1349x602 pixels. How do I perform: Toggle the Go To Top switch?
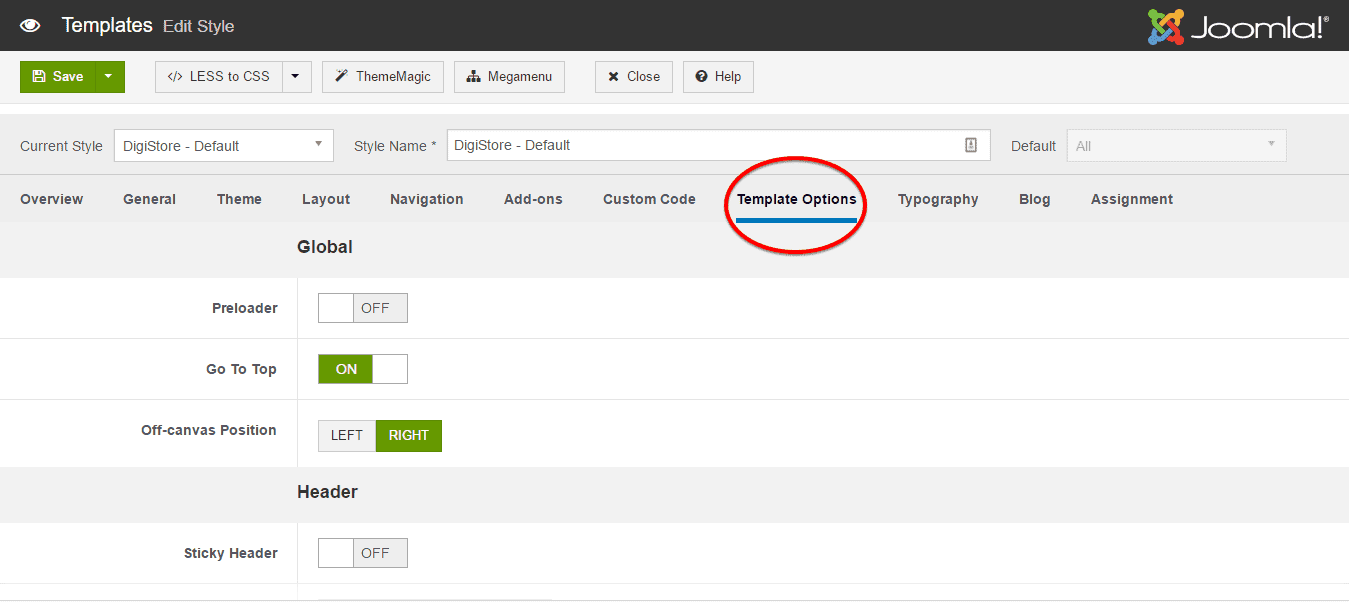[x=362, y=369]
